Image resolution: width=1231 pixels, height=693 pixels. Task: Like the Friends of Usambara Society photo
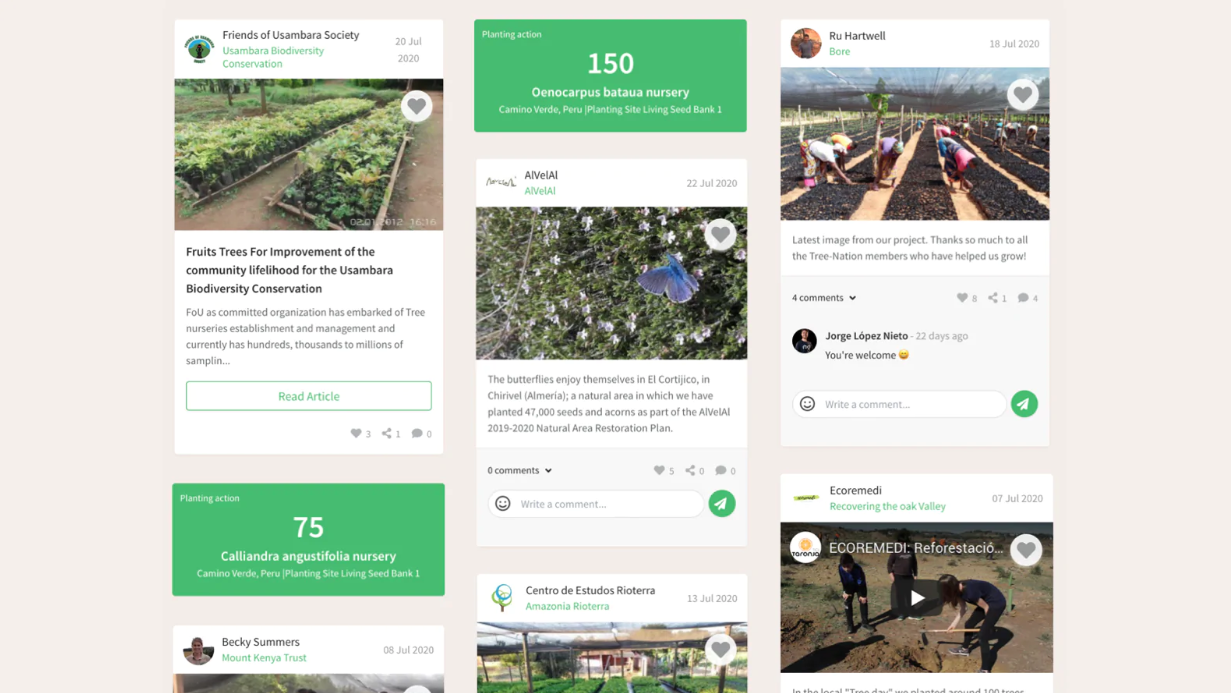pyautogui.click(x=416, y=106)
